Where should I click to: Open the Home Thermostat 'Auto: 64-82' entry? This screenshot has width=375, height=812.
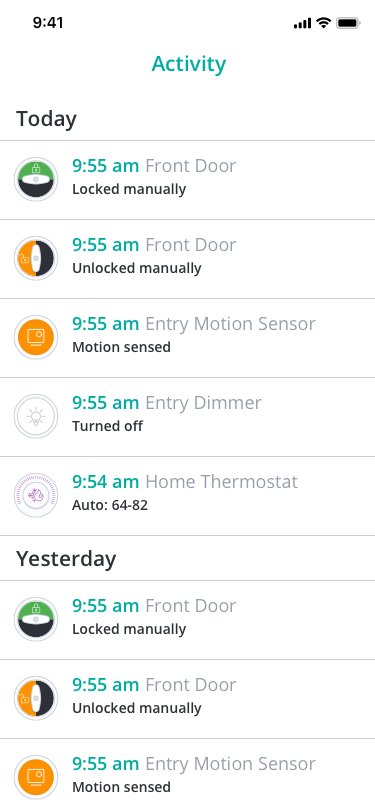coord(188,496)
